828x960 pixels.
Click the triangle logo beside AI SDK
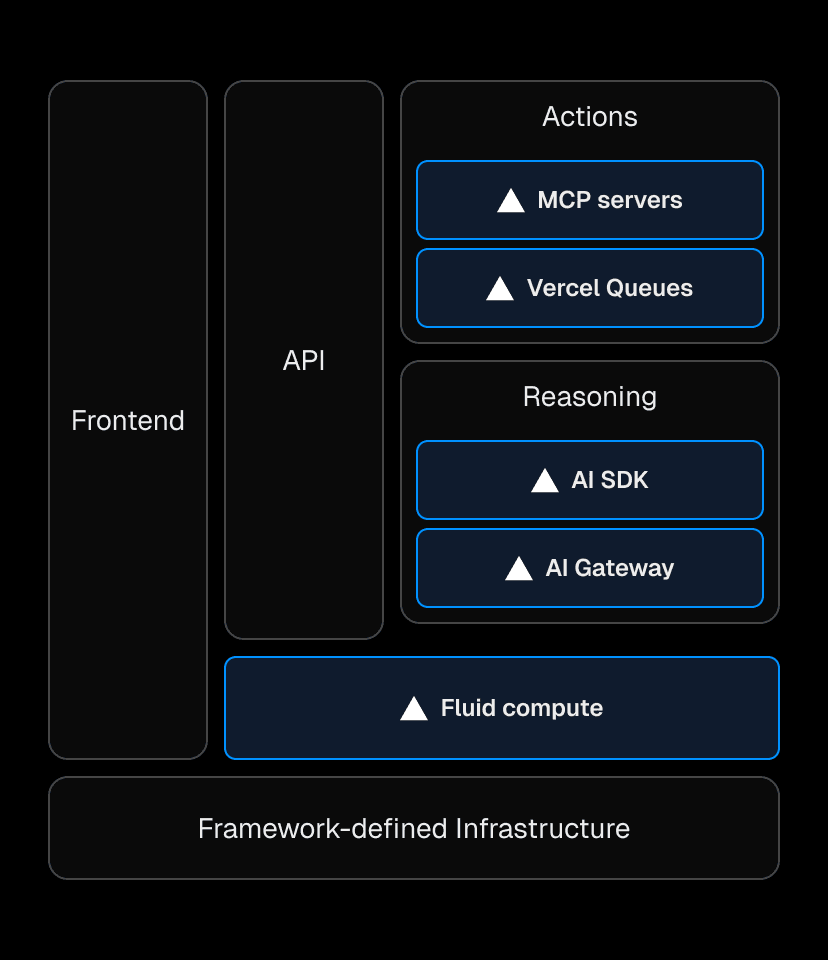545,481
